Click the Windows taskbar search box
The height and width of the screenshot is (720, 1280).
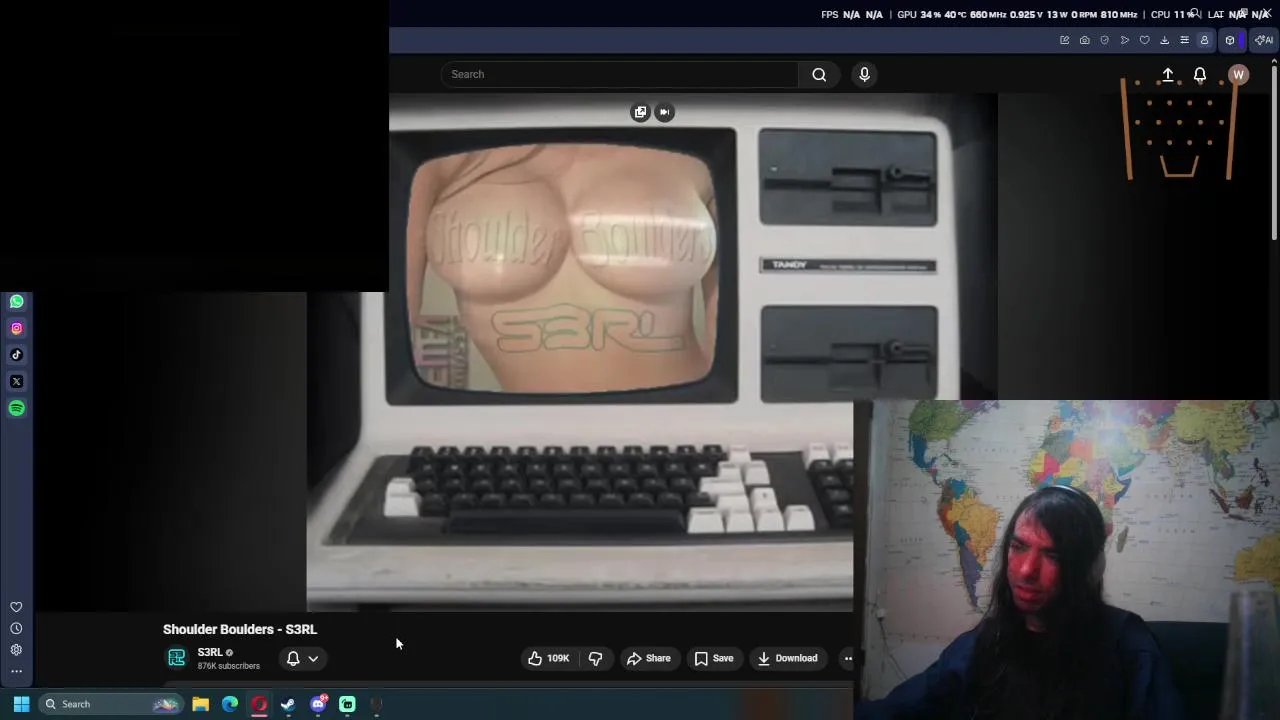coord(110,704)
